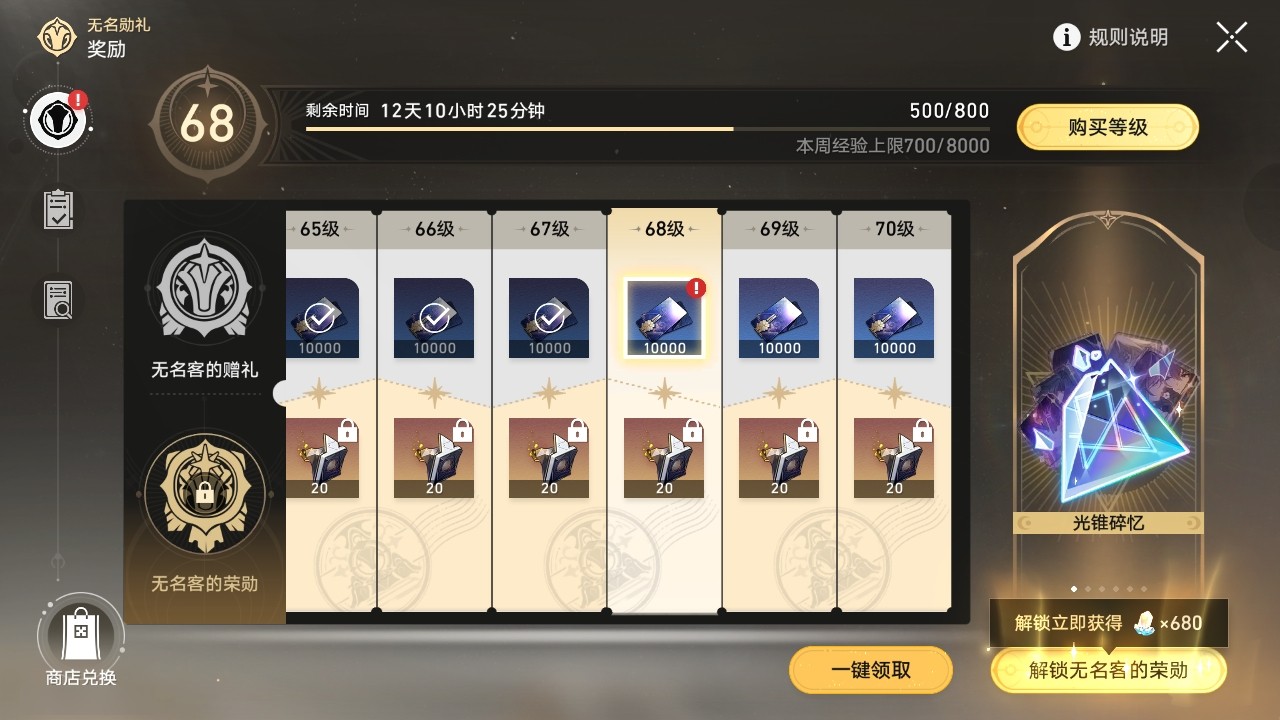The height and width of the screenshot is (720, 1280).
Task: Select the locked 无名客的荣勋 premium track emblem
Action: (205, 493)
